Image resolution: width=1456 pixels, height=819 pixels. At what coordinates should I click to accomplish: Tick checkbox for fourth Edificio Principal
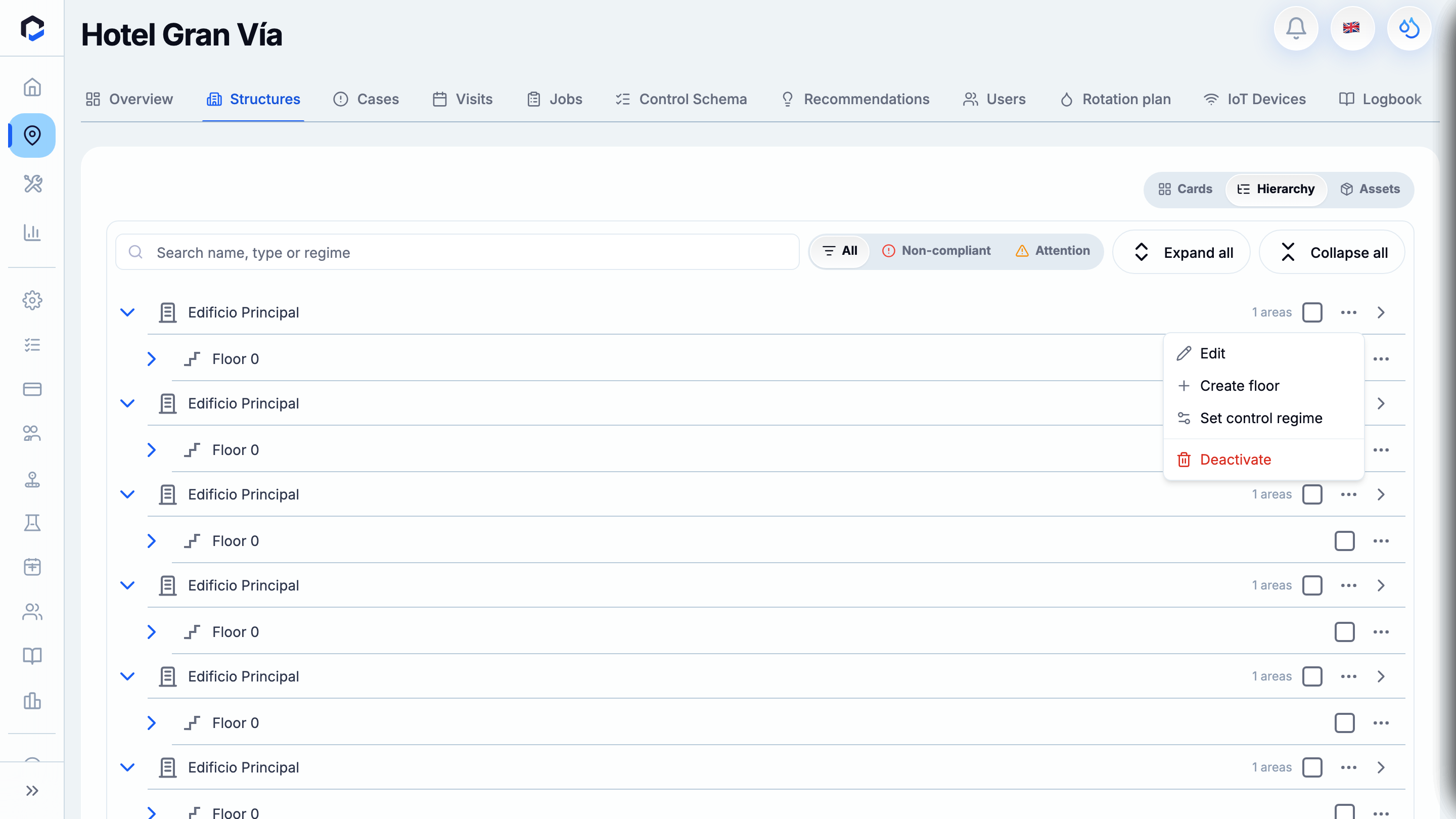coord(1312,585)
